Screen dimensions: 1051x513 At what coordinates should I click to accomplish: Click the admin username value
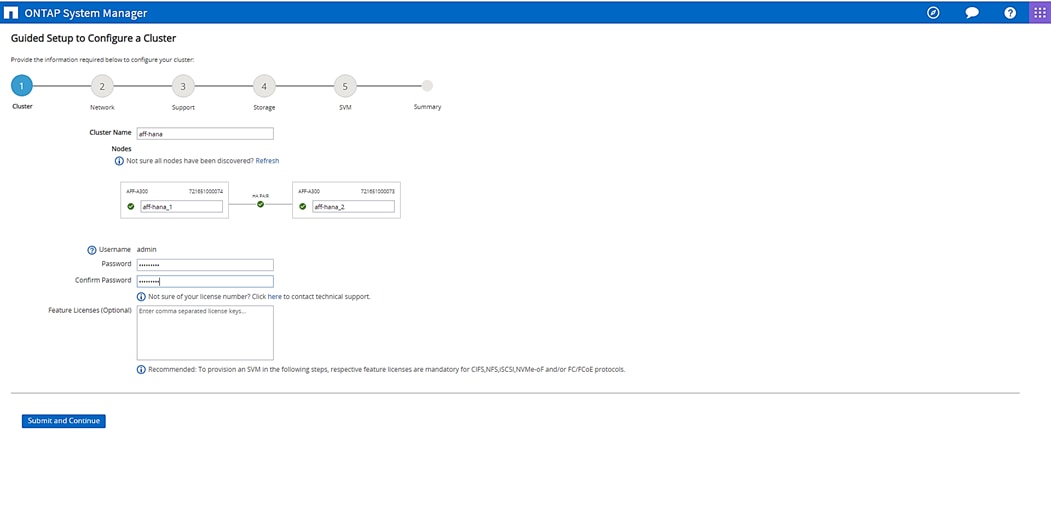click(x=147, y=249)
